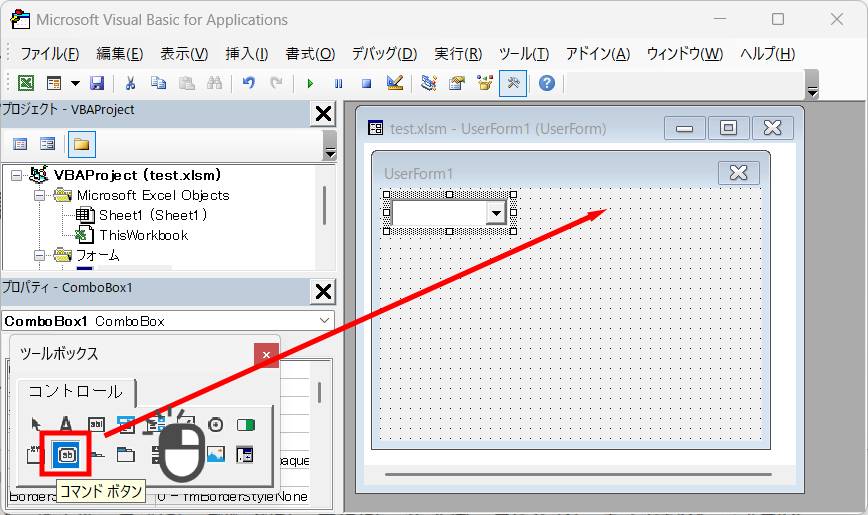Close the プロジェクト - VBAProject panel
The height and width of the screenshot is (515, 868).
point(323,114)
